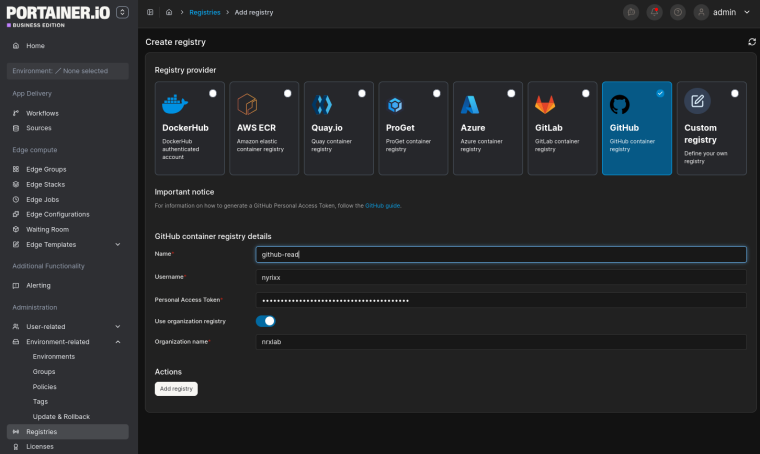
Task: Click the DockerHub whale logo
Action: coord(175,104)
